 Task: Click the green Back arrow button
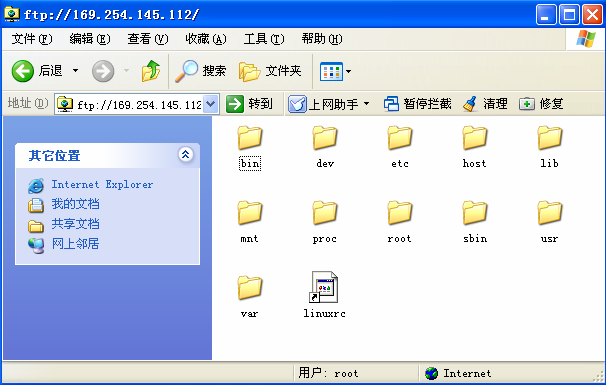click(22, 71)
